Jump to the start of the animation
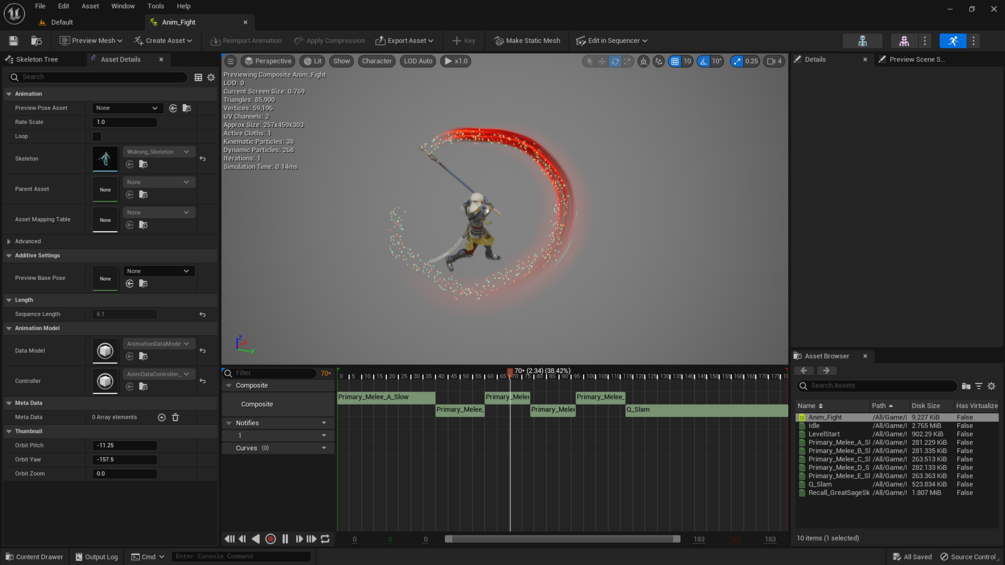1005x565 pixels. pyautogui.click(x=229, y=539)
